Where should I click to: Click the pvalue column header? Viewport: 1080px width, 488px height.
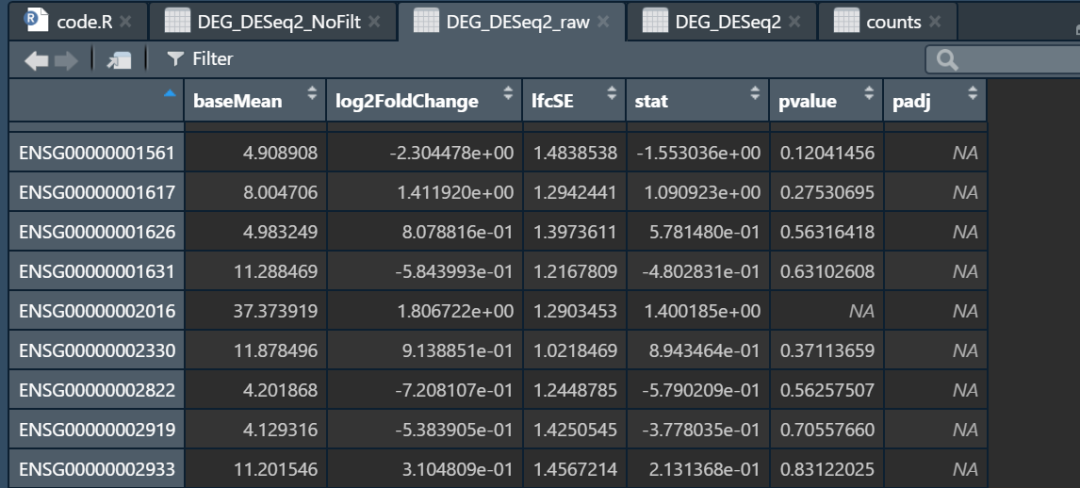coord(827,100)
